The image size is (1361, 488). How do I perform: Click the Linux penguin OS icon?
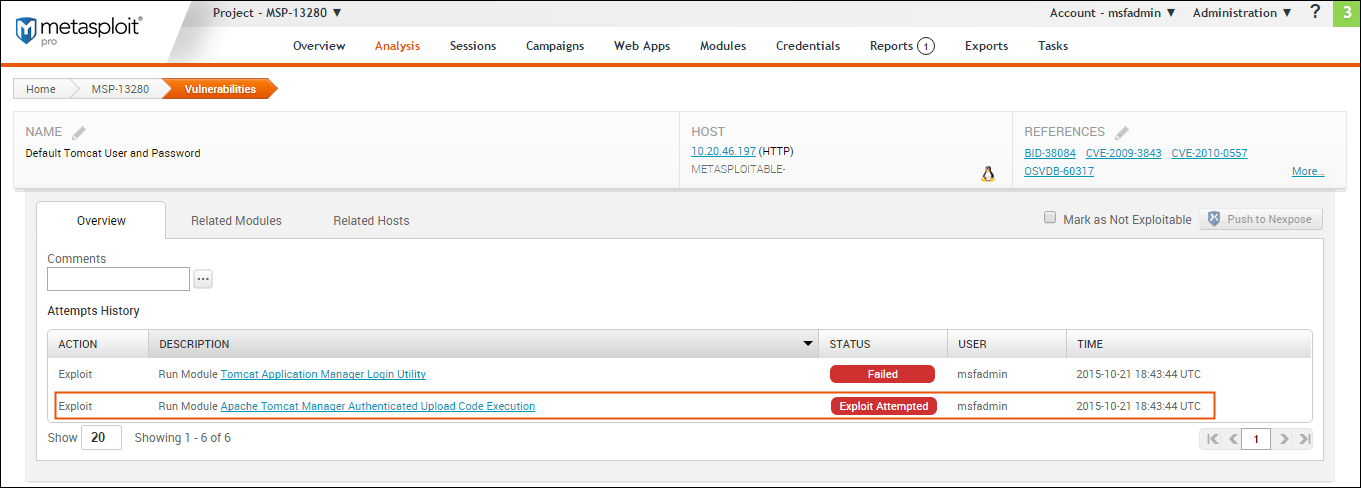click(x=988, y=174)
